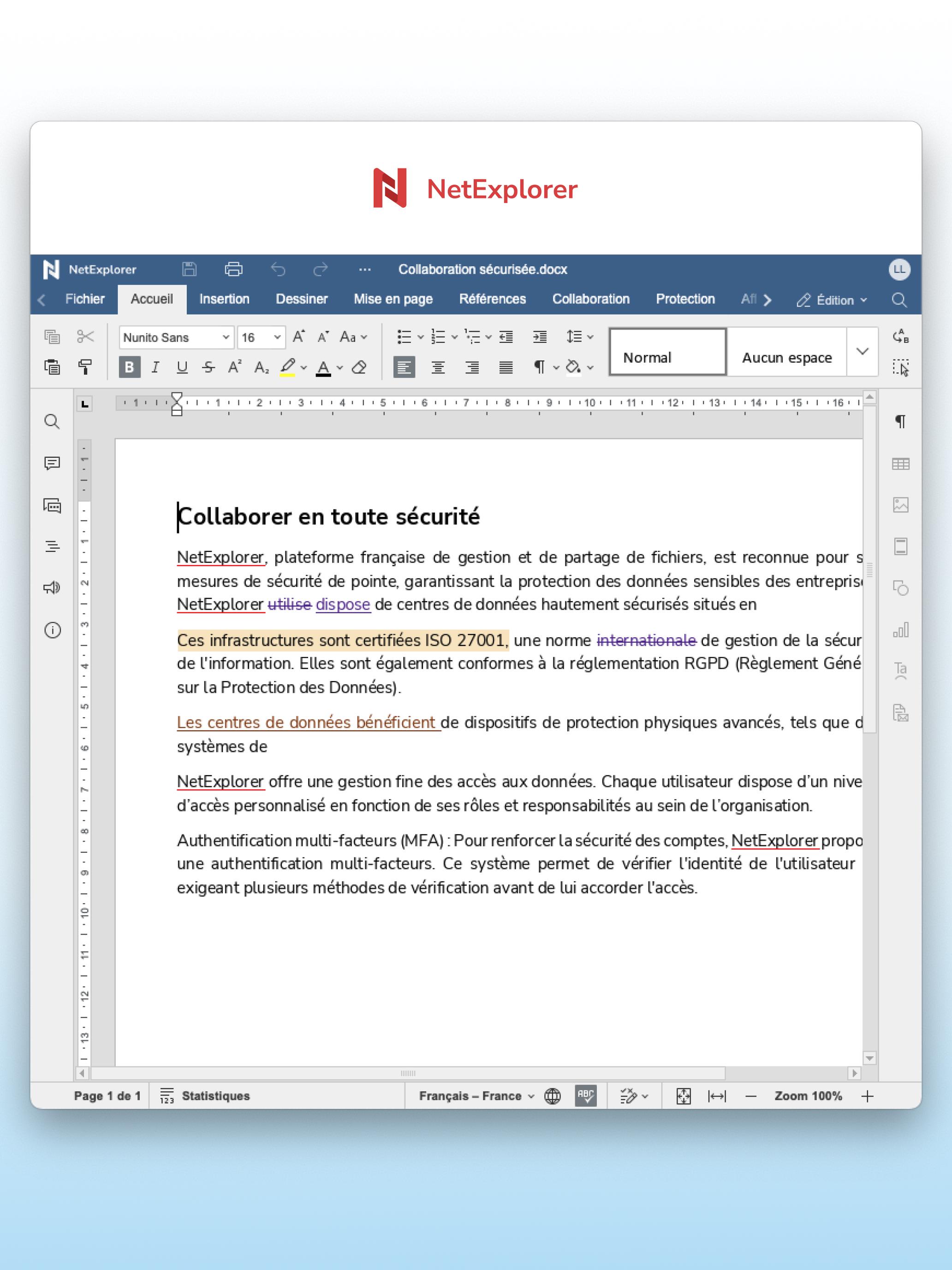
Task: Toggle Underline formatting
Action: [182, 367]
